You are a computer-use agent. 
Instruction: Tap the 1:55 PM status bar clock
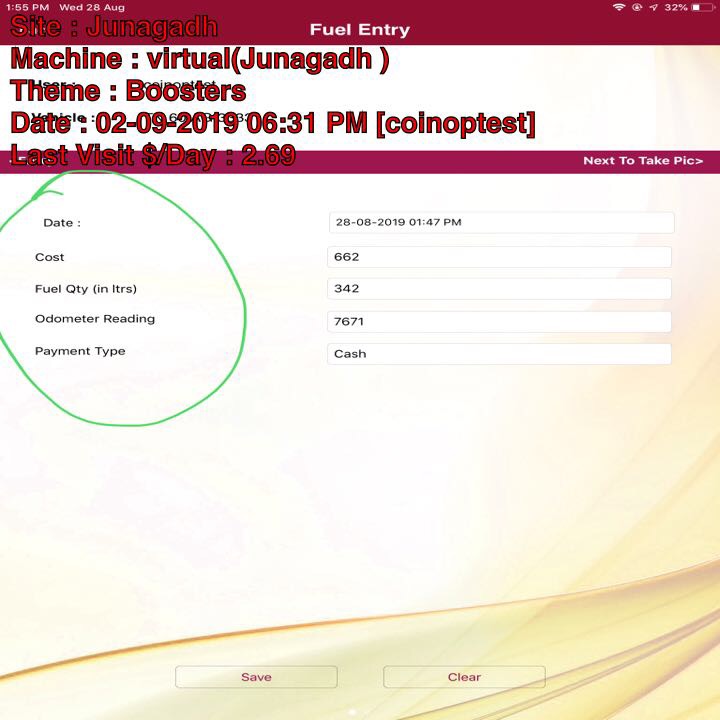coord(27,8)
